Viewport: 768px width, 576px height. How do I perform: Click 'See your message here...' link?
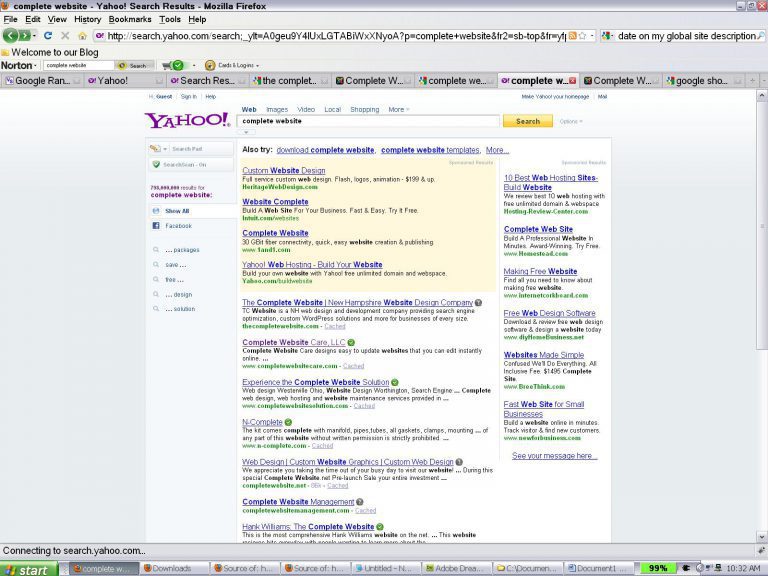tap(554, 456)
